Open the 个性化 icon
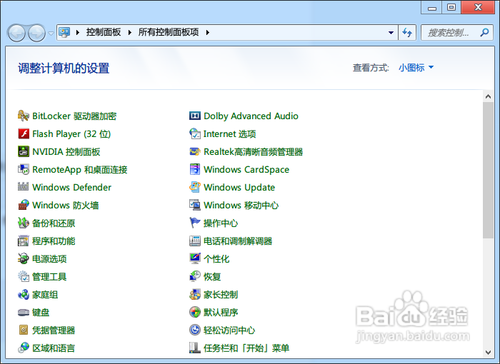The width and height of the screenshot is (500, 364). [x=195, y=259]
